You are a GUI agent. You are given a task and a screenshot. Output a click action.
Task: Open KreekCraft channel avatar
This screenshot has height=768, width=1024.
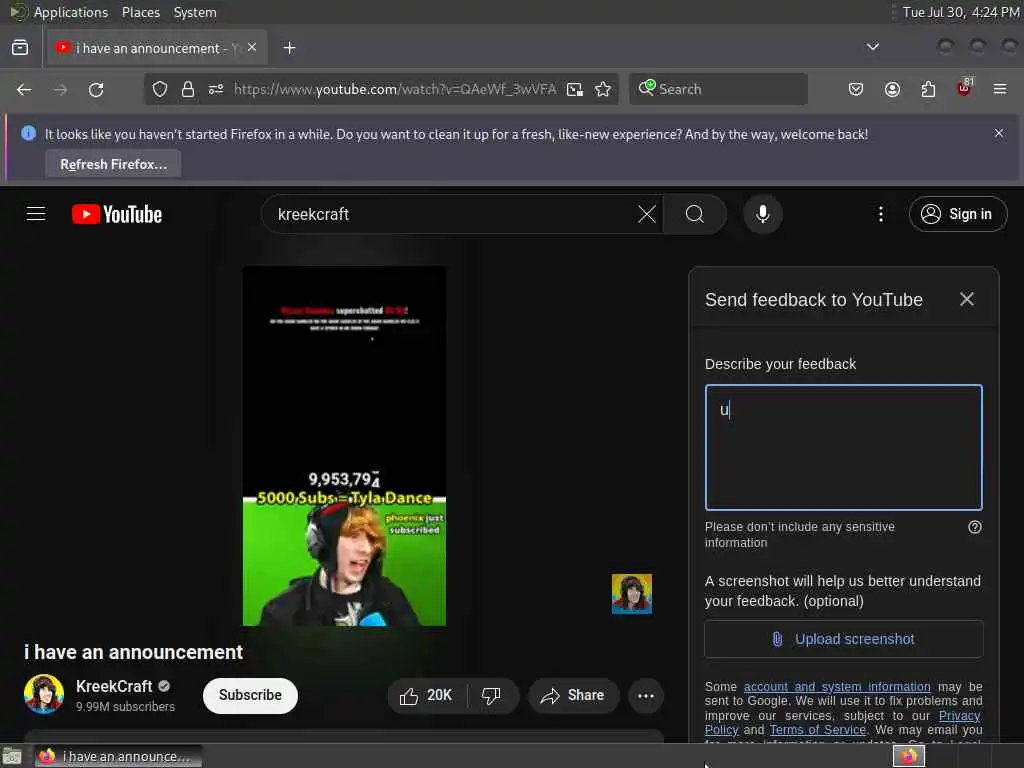(x=44, y=694)
